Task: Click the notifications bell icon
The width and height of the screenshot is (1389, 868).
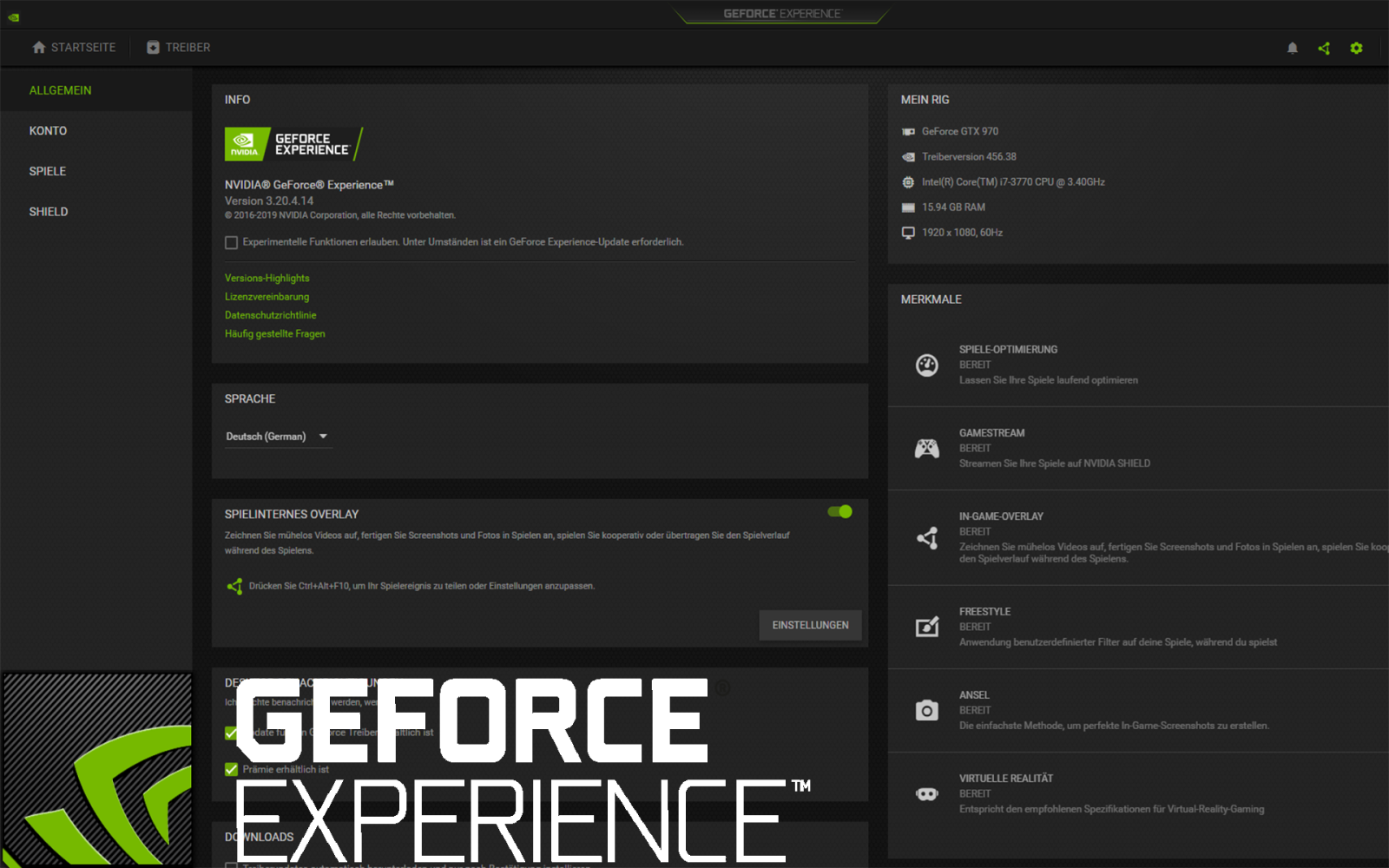Action: (1292, 49)
